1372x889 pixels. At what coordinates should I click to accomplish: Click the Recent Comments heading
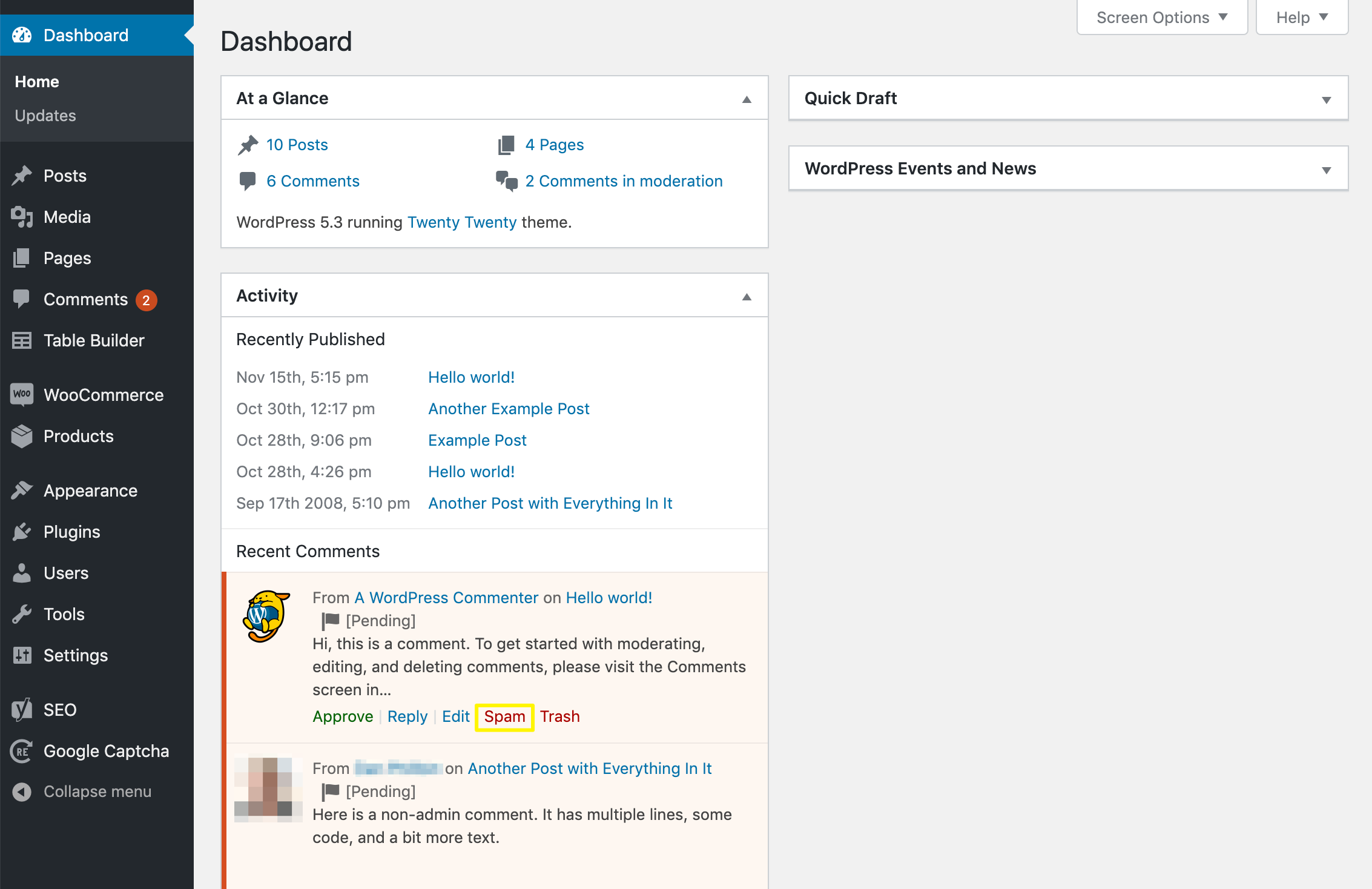coord(308,551)
